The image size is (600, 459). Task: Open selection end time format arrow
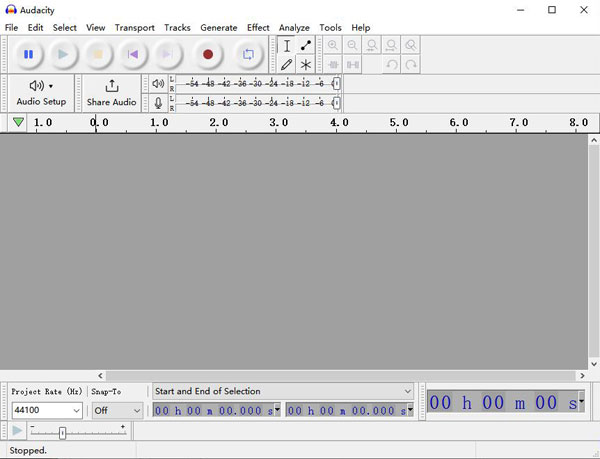[x=410, y=409]
